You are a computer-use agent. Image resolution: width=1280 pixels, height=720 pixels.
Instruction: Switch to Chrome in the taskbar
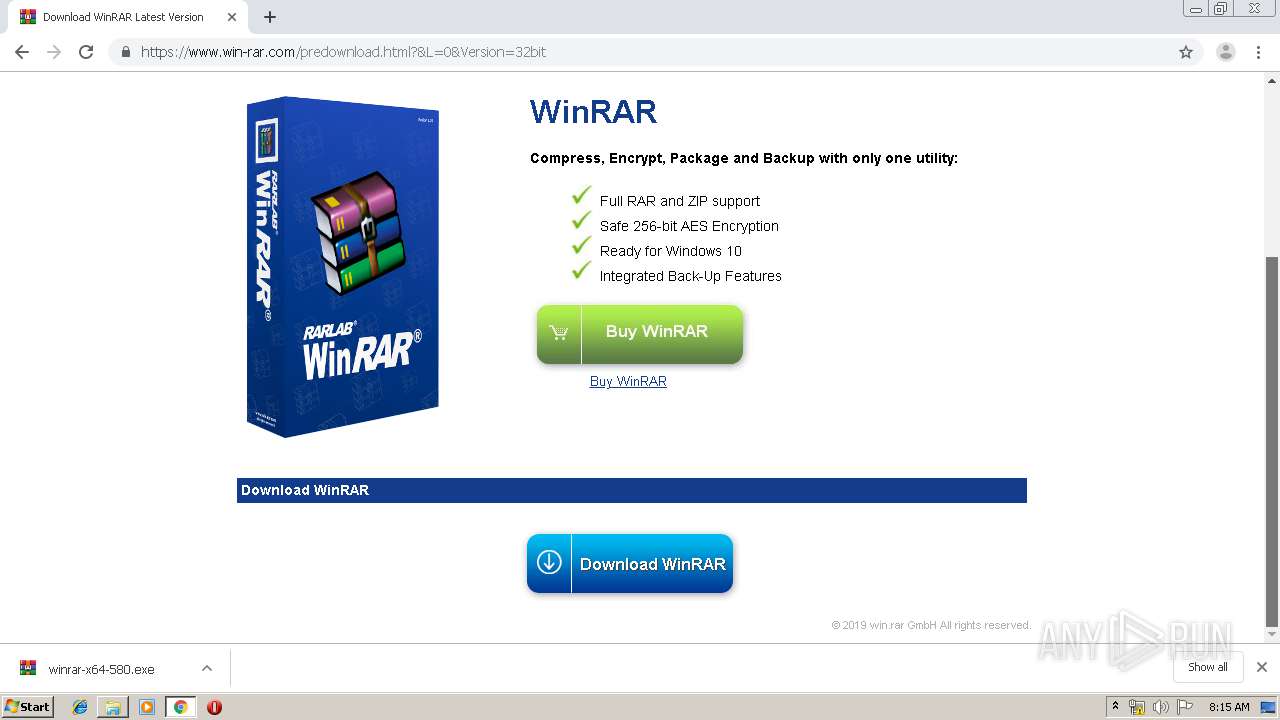pos(180,707)
